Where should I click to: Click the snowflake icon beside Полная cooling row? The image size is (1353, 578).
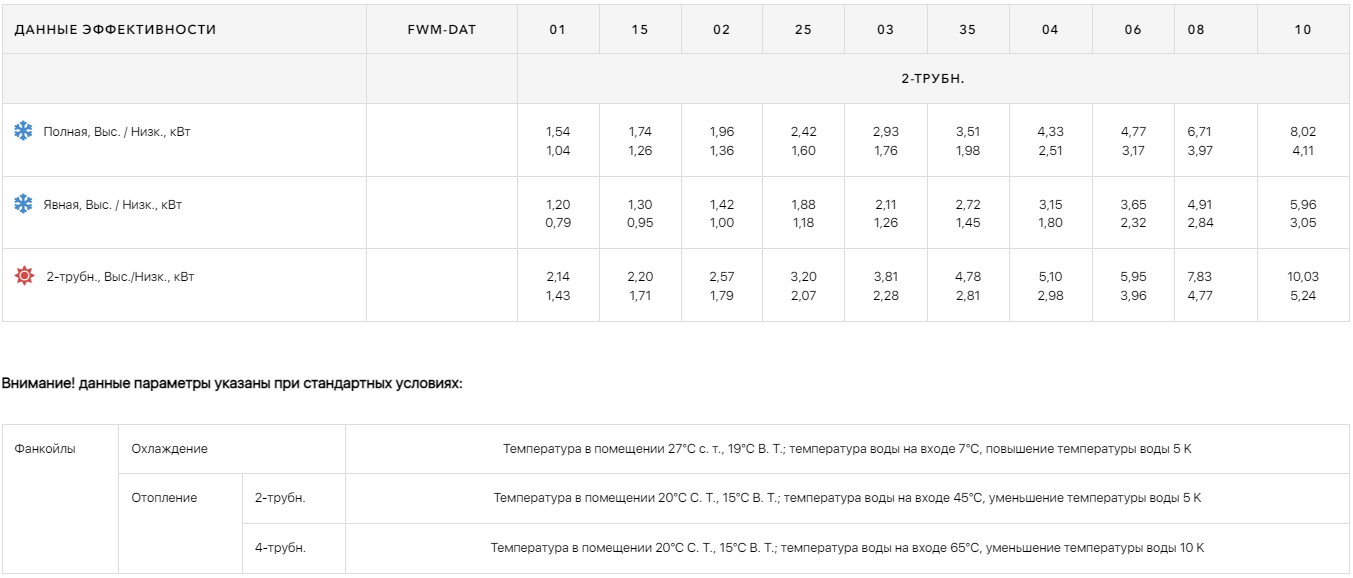point(23,131)
